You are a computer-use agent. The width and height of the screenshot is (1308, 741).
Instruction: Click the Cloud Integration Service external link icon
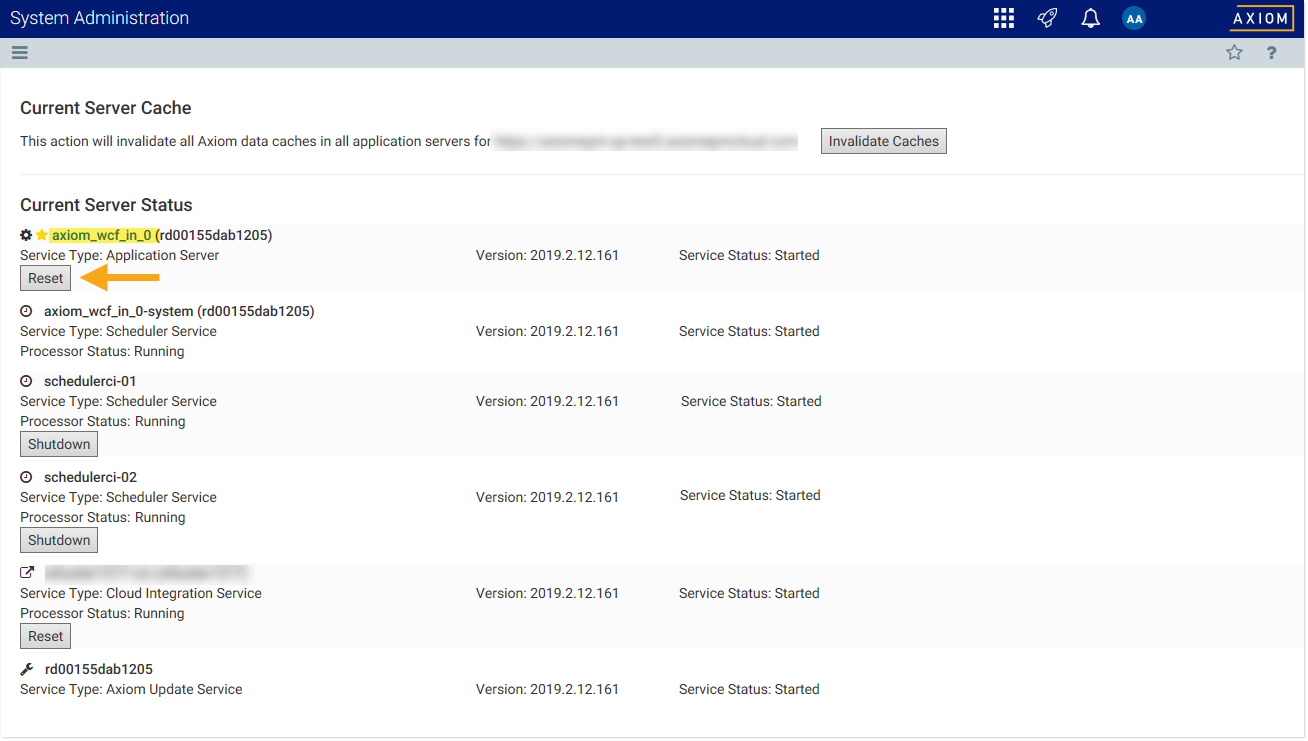click(x=27, y=573)
